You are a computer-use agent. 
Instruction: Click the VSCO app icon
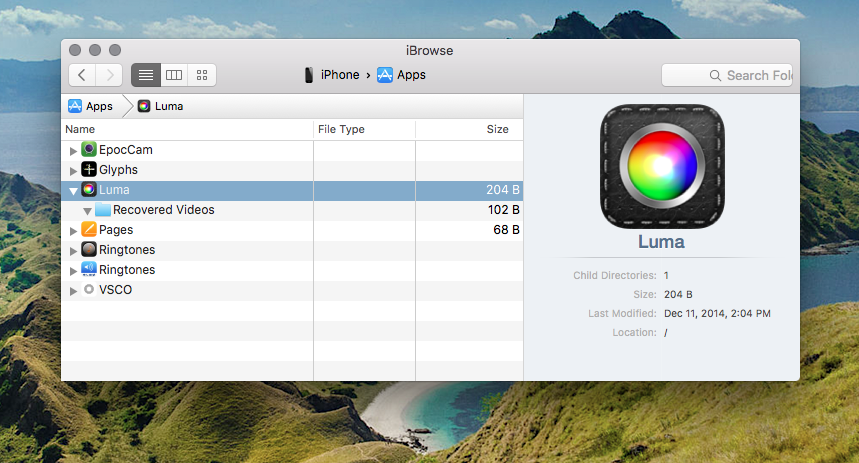point(89,289)
